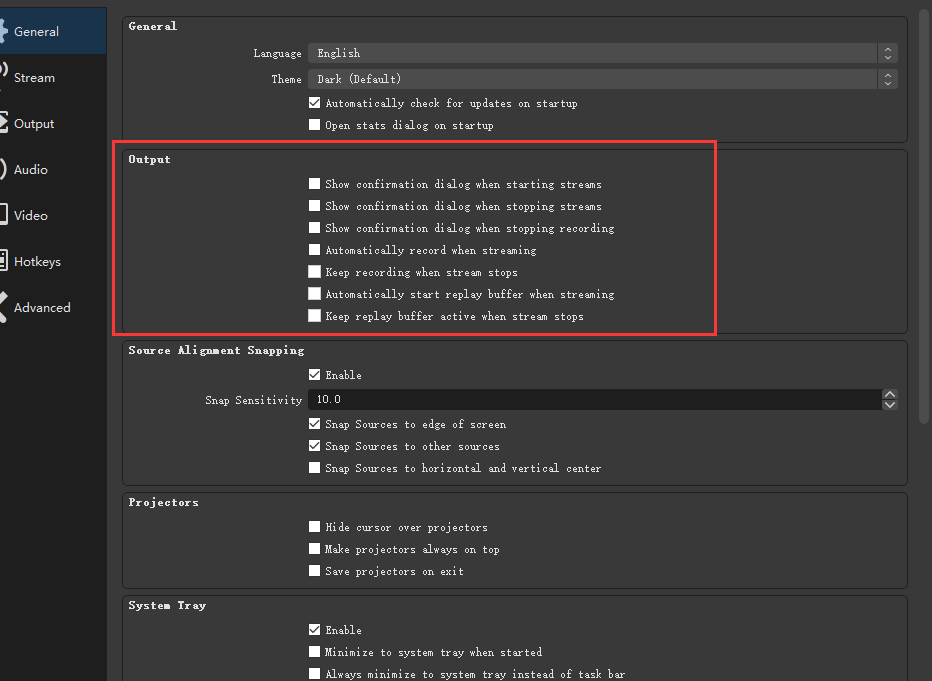Viewport: 932px width, 681px height.
Task: Check always minimize to system tray option
Action: (314, 673)
